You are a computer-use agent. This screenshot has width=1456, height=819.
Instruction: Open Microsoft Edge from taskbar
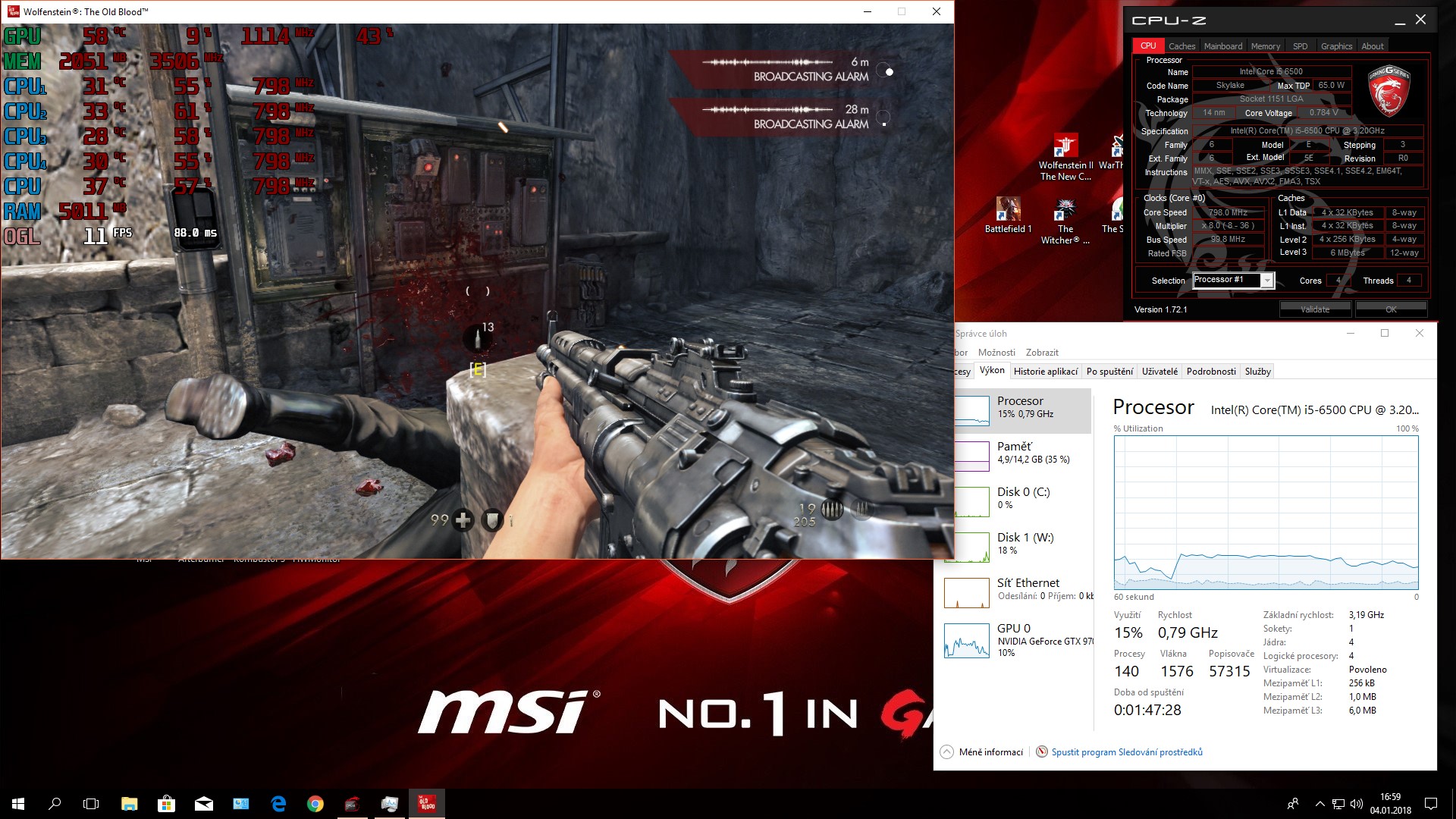[278, 804]
